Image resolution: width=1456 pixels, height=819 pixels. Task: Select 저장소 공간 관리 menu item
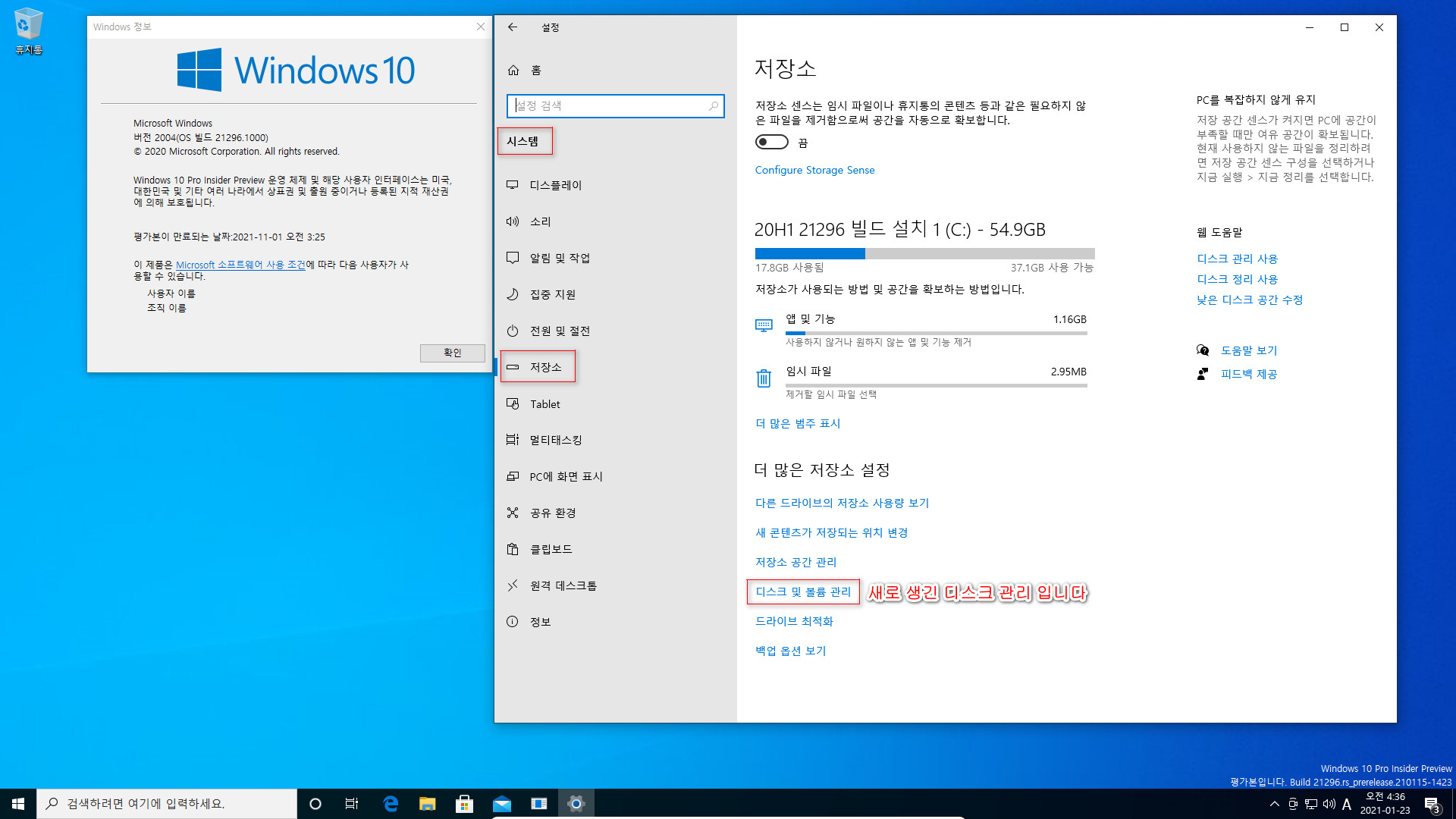pos(795,561)
